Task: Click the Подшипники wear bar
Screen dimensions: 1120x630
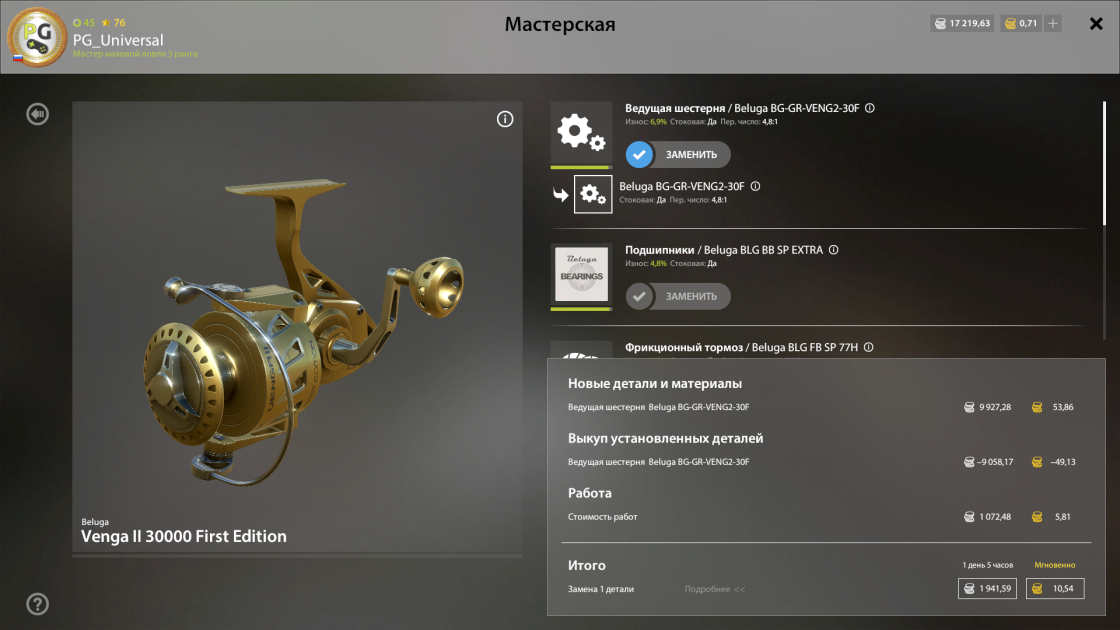Action: point(581,309)
